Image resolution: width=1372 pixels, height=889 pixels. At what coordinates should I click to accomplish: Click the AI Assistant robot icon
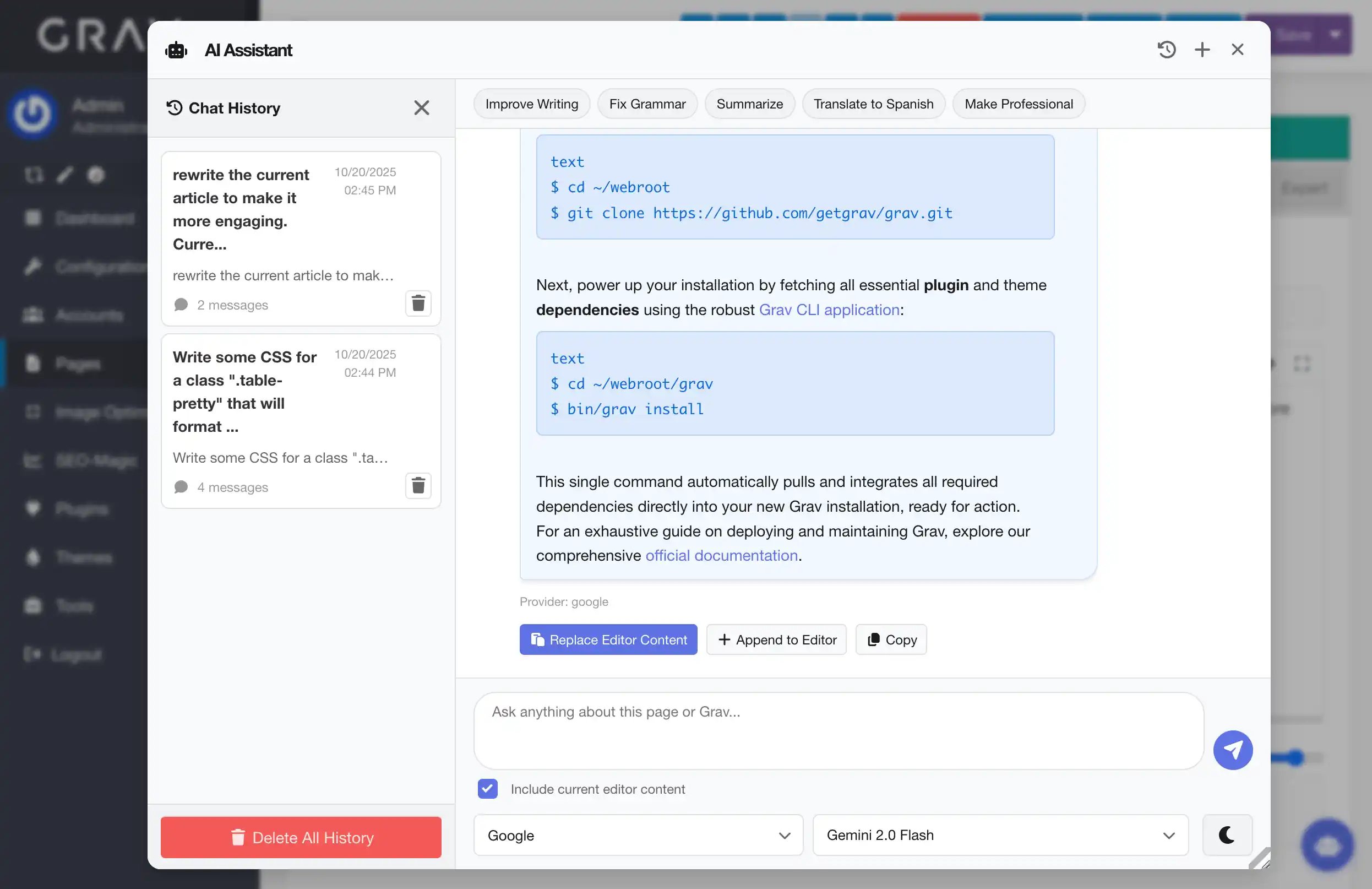click(176, 50)
